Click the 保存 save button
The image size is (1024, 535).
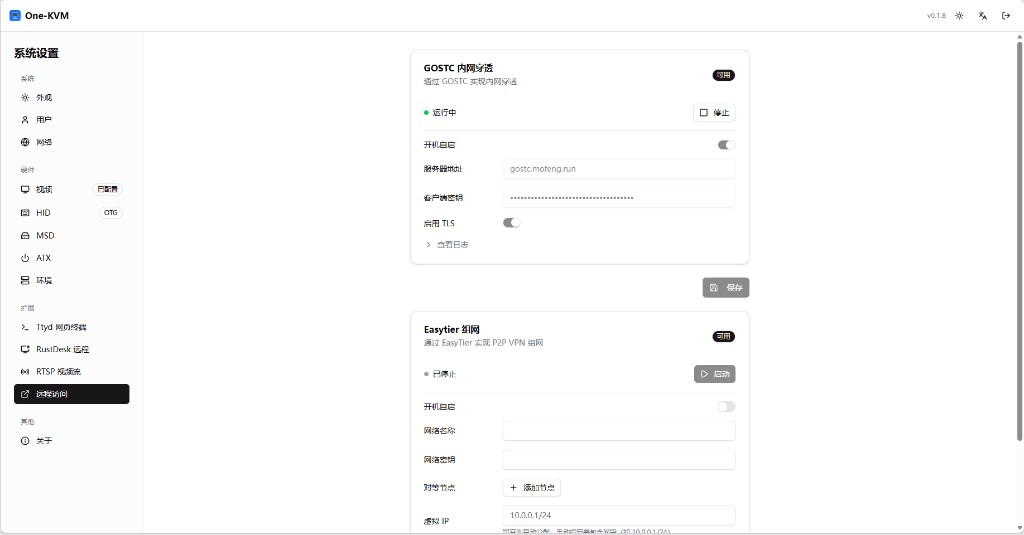[x=726, y=288]
